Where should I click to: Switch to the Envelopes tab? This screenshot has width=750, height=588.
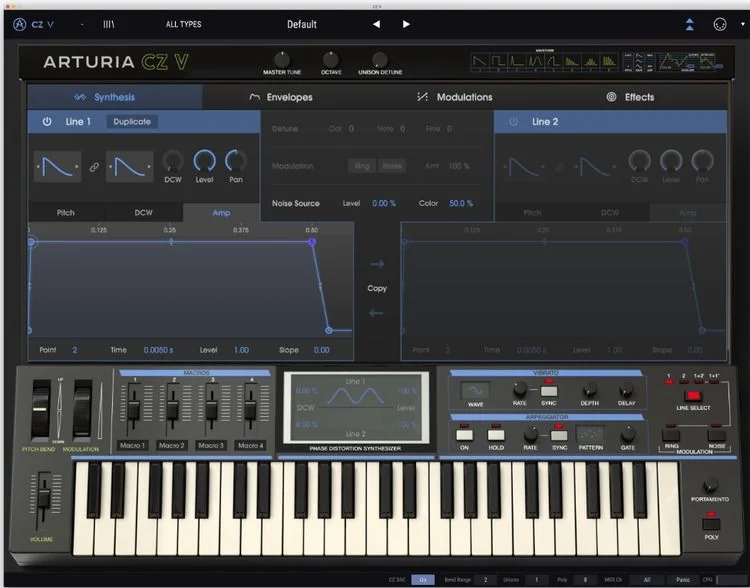tap(281, 97)
